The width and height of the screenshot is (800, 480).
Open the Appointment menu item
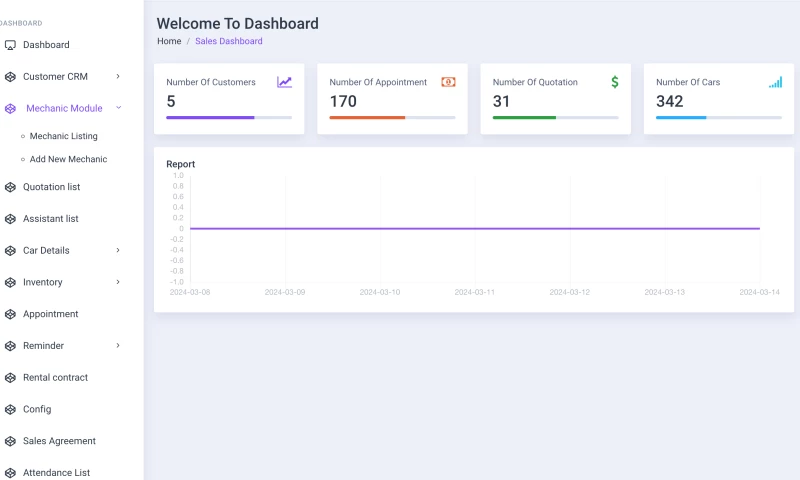pos(50,314)
